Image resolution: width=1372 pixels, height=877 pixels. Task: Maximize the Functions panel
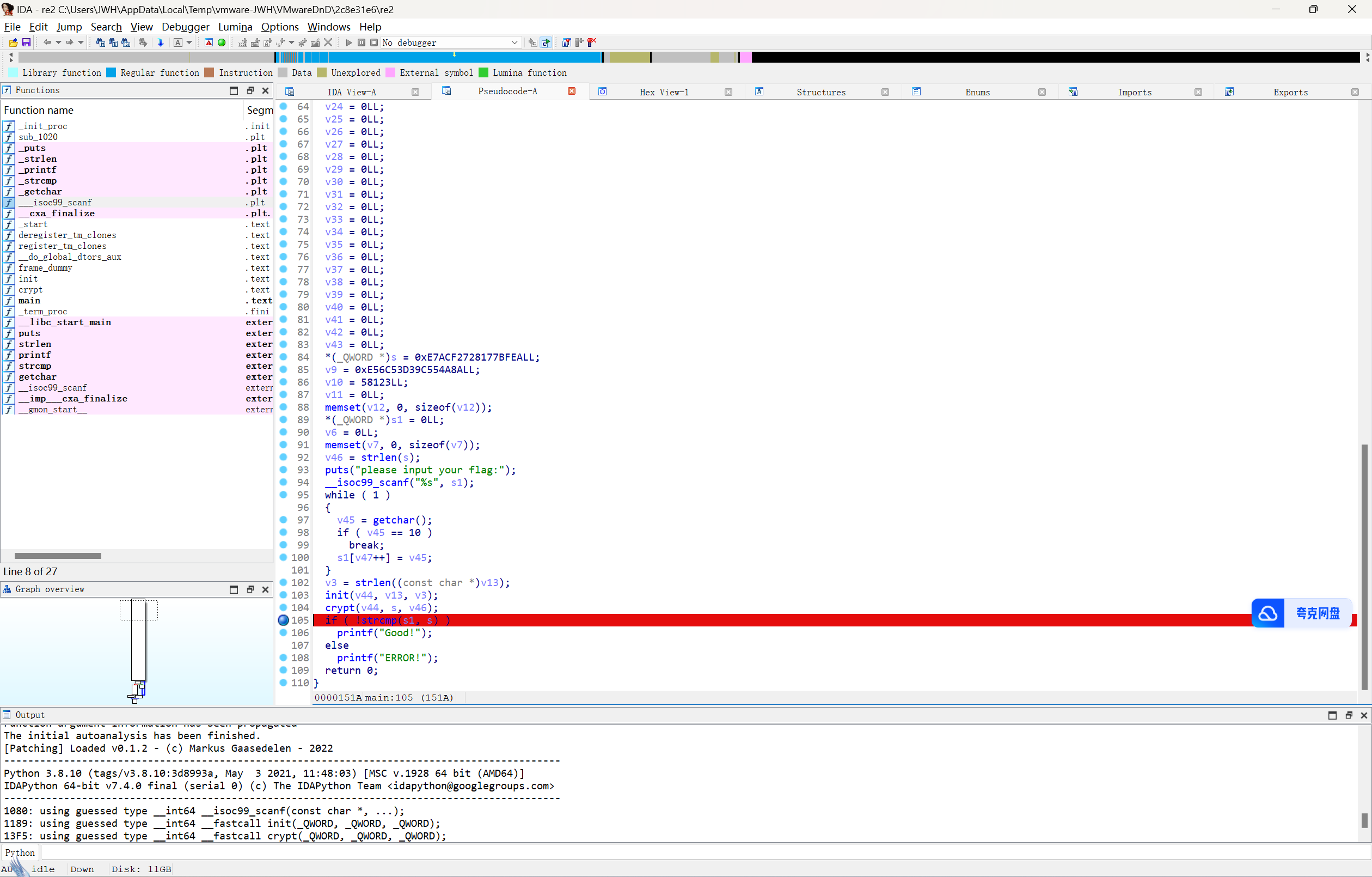click(x=234, y=90)
